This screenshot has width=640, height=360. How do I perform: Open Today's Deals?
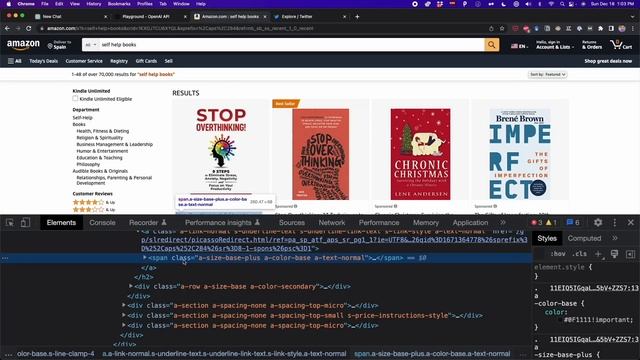pos(43,61)
